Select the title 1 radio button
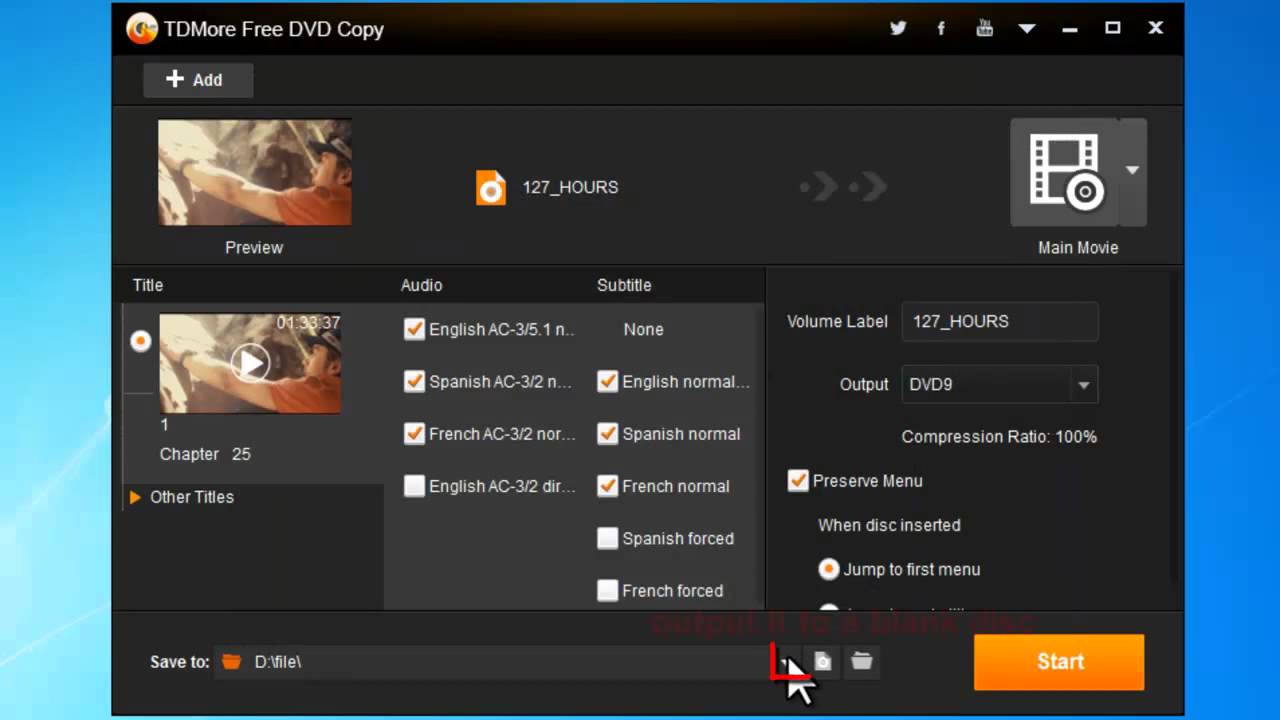The width and height of the screenshot is (1280, 720). pyautogui.click(x=141, y=341)
